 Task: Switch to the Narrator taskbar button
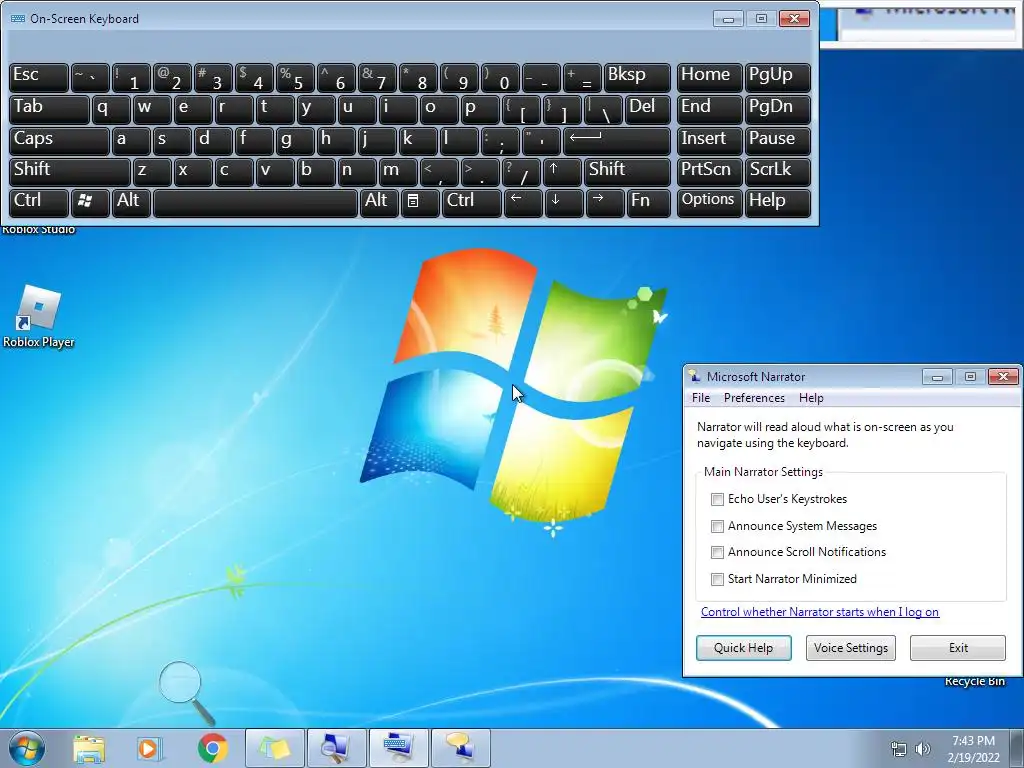coord(460,748)
